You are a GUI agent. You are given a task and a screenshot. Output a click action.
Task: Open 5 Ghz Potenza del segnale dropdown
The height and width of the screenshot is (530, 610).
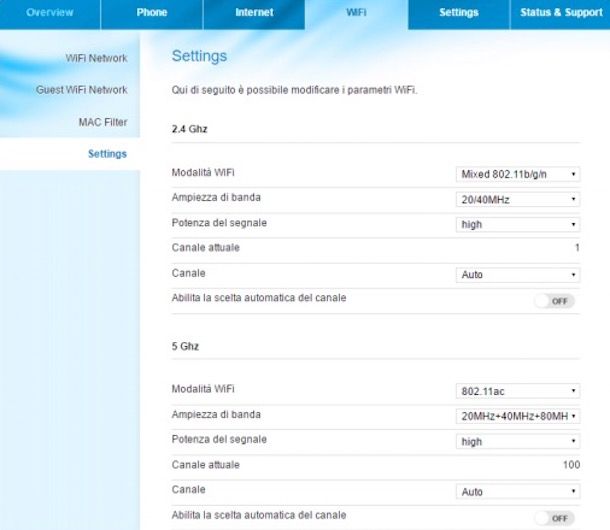point(518,441)
